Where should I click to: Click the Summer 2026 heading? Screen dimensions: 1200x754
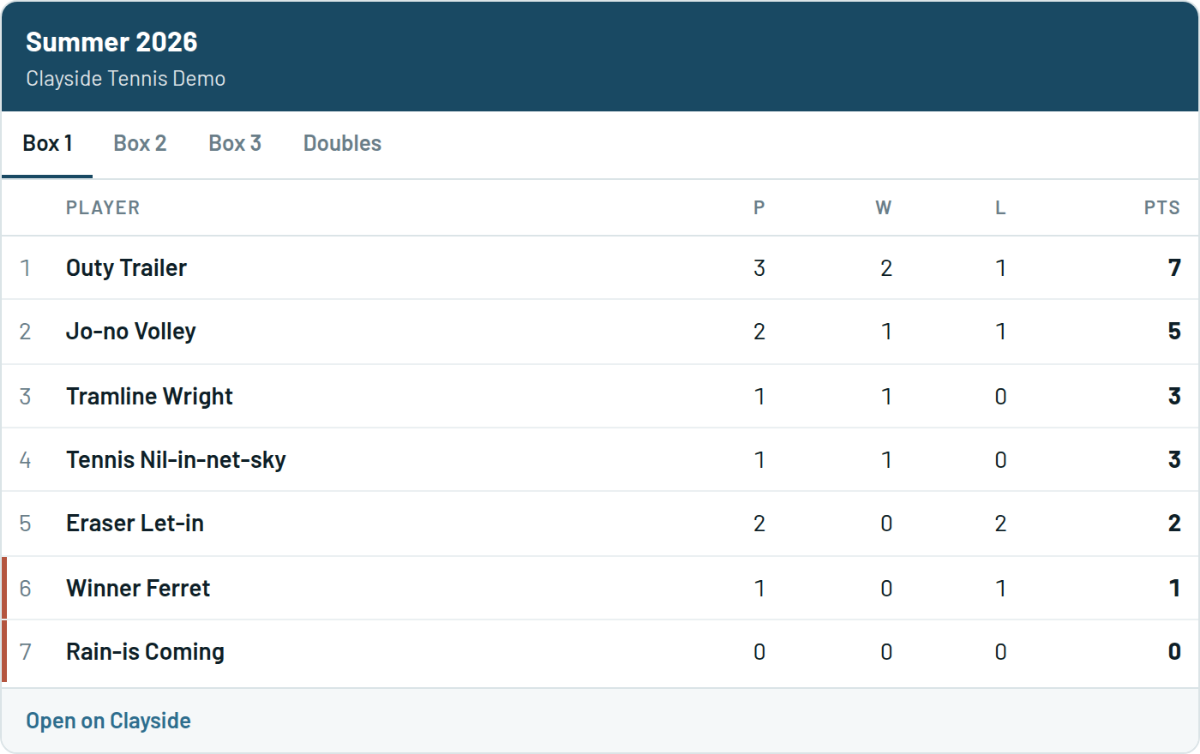coord(112,42)
